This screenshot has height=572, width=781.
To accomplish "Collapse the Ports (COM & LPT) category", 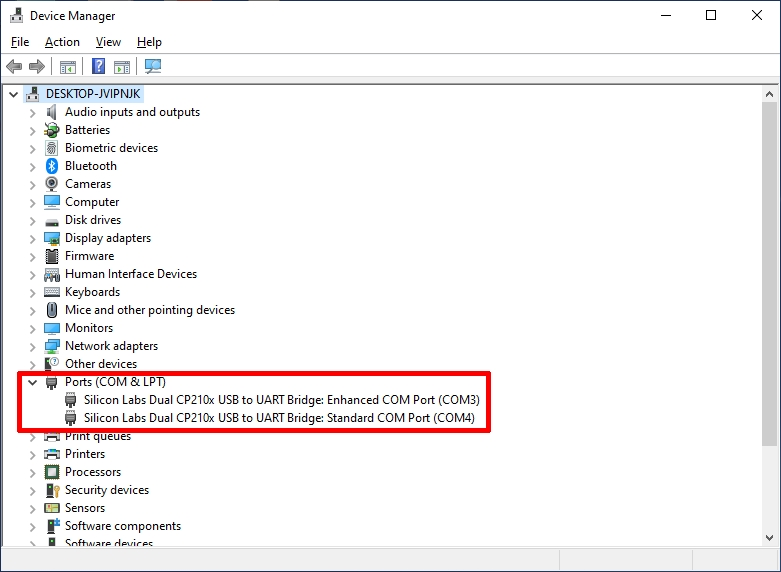I will pyautogui.click(x=32, y=382).
